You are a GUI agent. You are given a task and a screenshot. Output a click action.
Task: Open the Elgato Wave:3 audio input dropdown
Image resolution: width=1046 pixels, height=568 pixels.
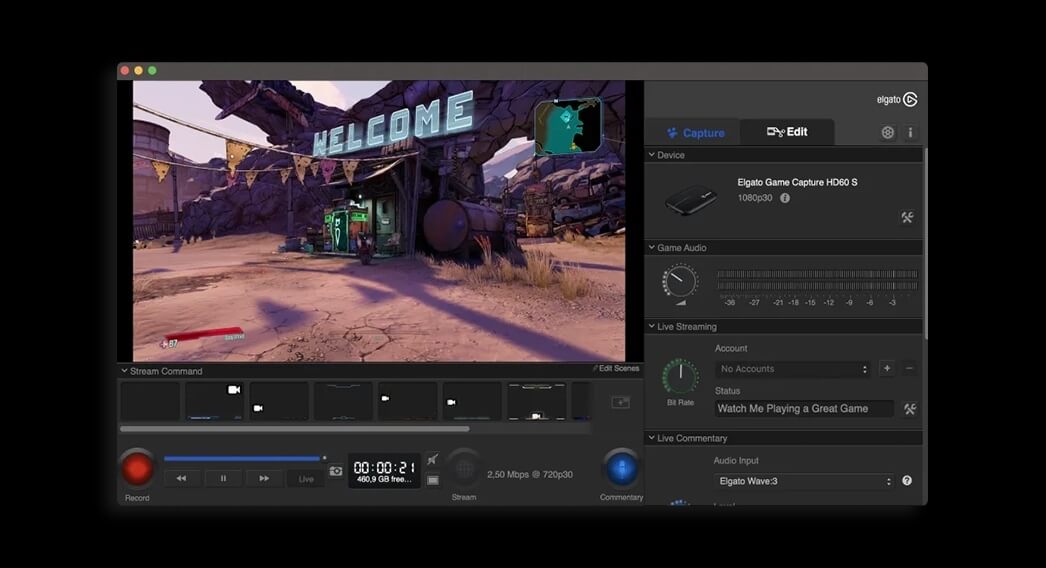pos(804,481)
